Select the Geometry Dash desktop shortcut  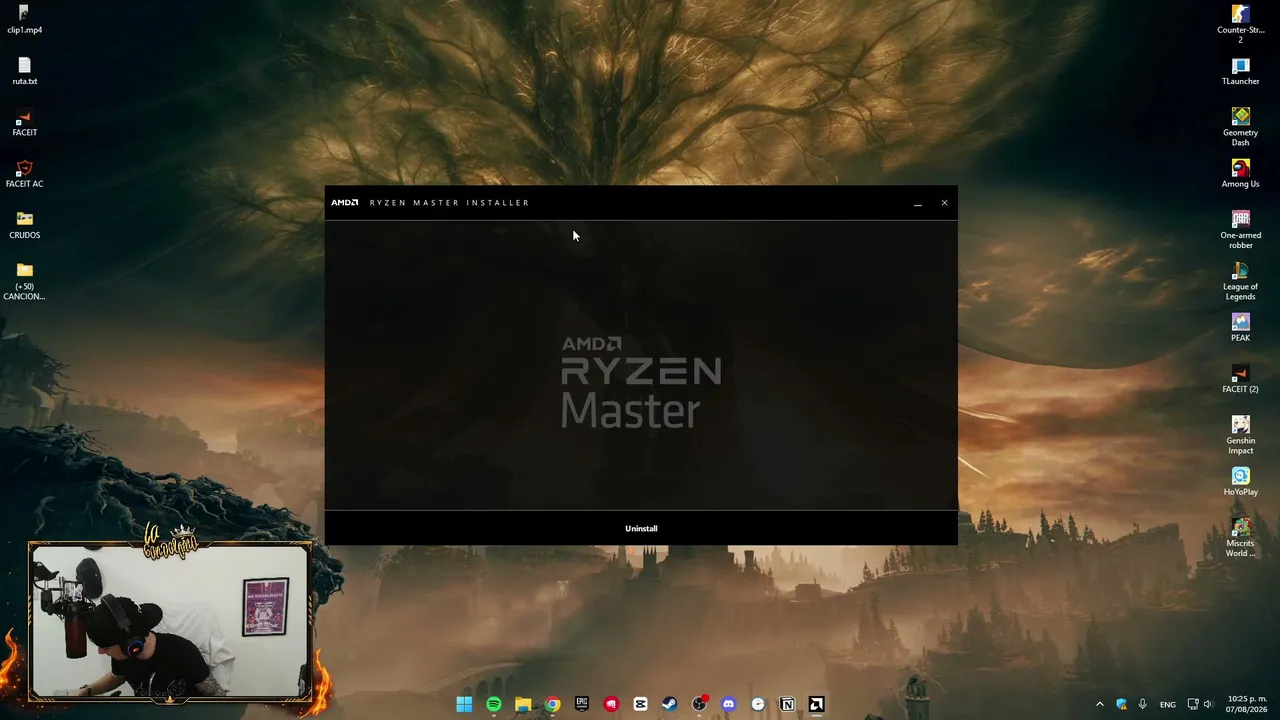coord(1241,127)
